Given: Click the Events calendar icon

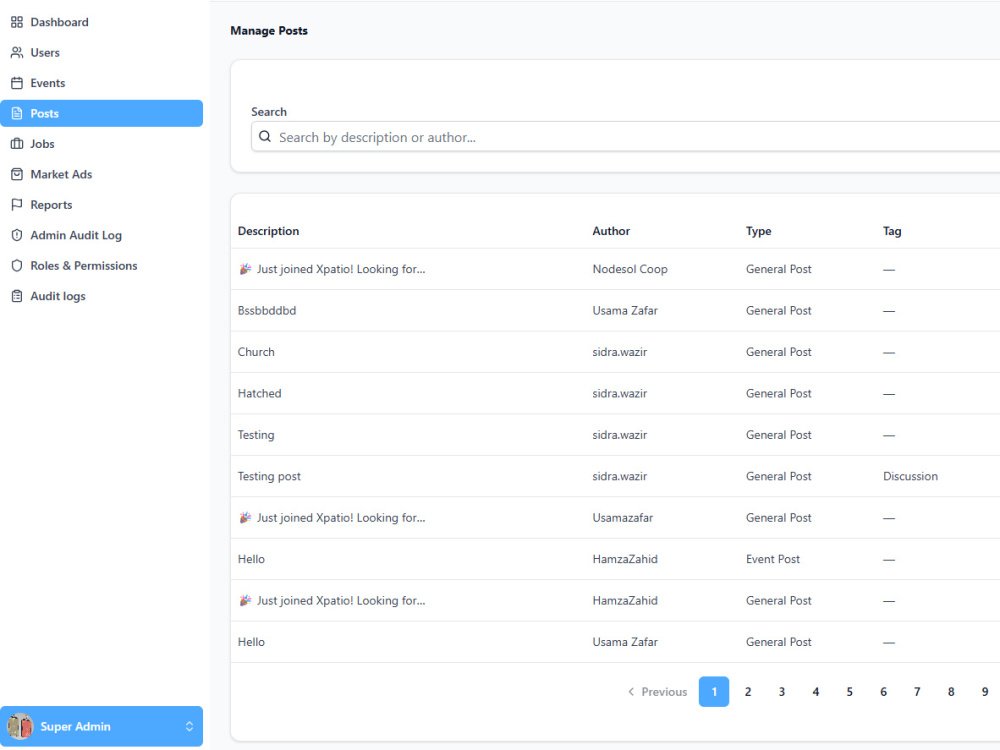Looking at the screenshot, I should pyautogui.click(x=17, y=83).
